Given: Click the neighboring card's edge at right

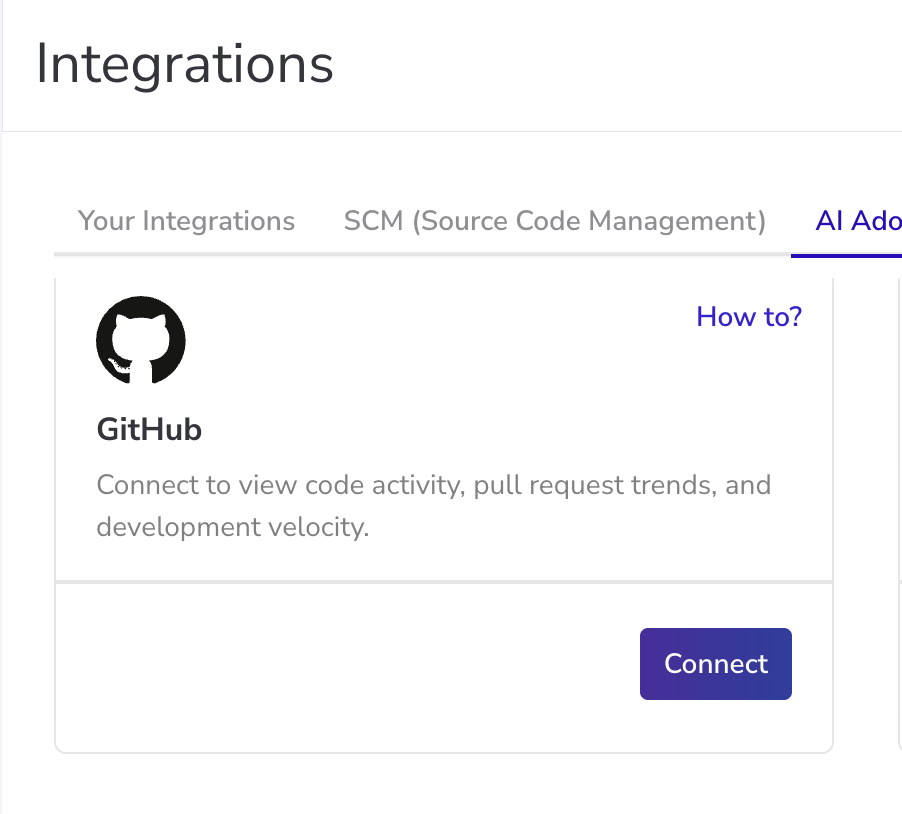Looking at the screenshot, I should coord(899,500).
